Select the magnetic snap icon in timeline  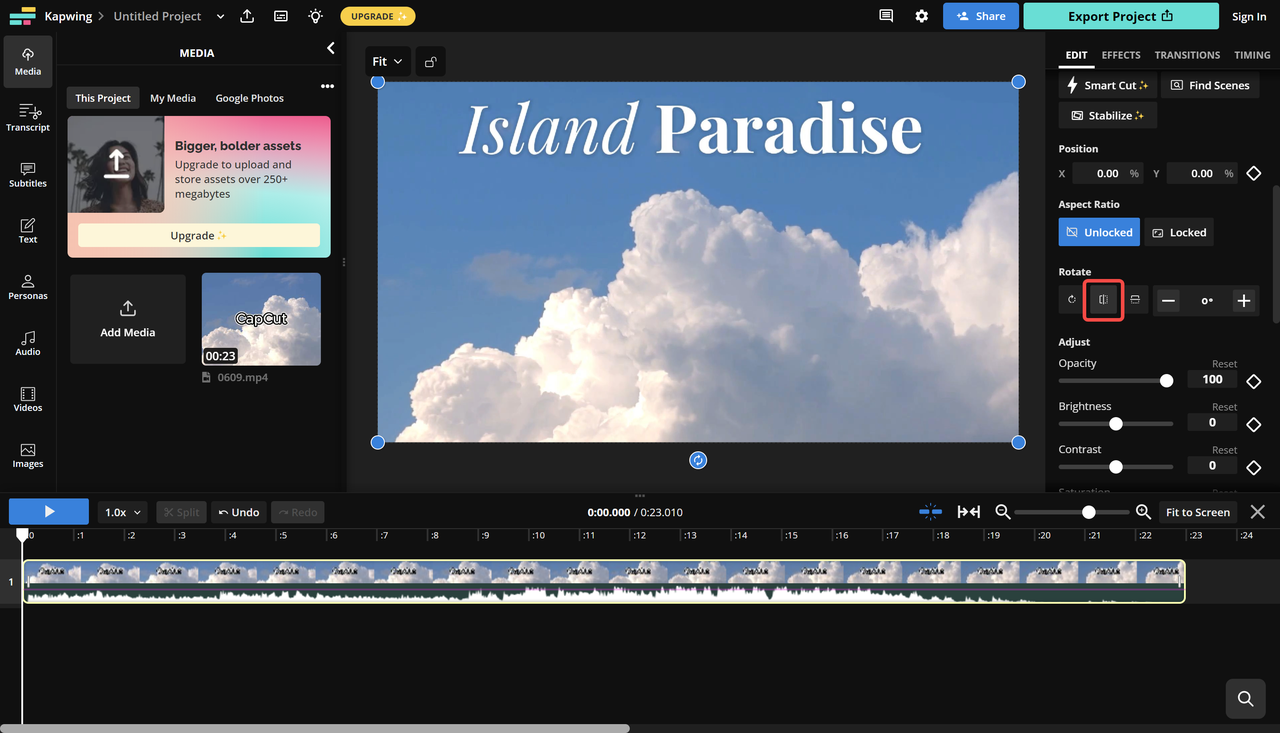pos(930,511)
